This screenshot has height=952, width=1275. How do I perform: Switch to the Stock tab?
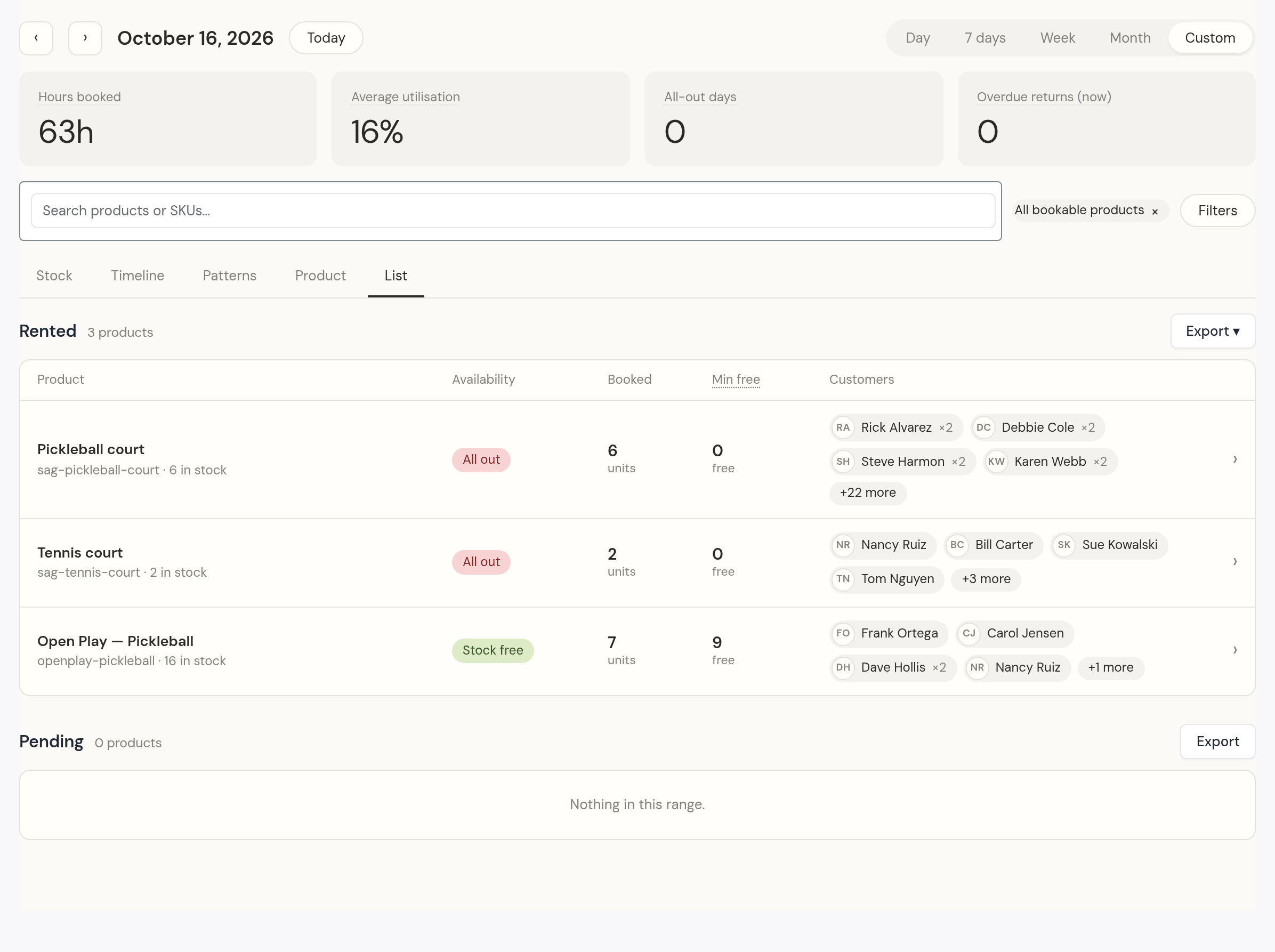point(54,276)
